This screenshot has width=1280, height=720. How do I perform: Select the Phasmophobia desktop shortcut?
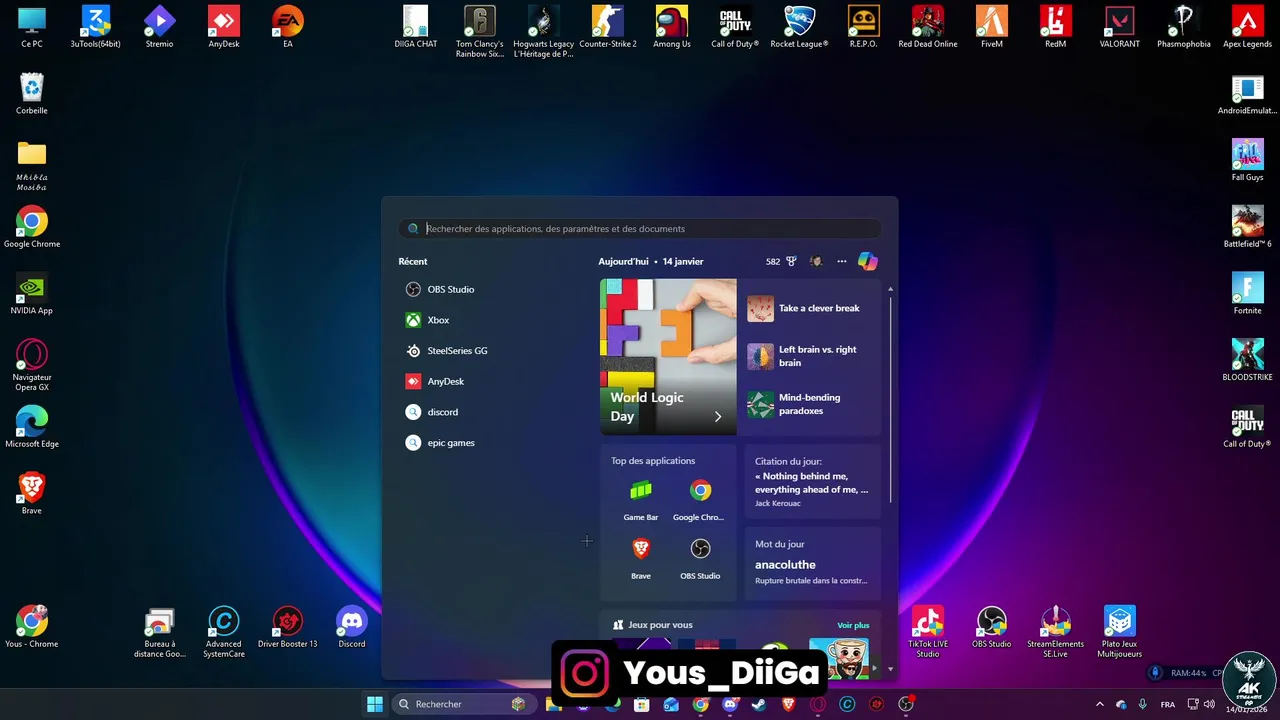click(x=1184, y=27)
